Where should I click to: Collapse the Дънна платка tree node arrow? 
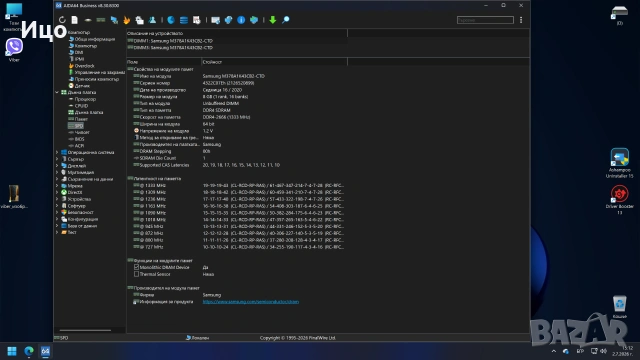[x=57, y=92]
